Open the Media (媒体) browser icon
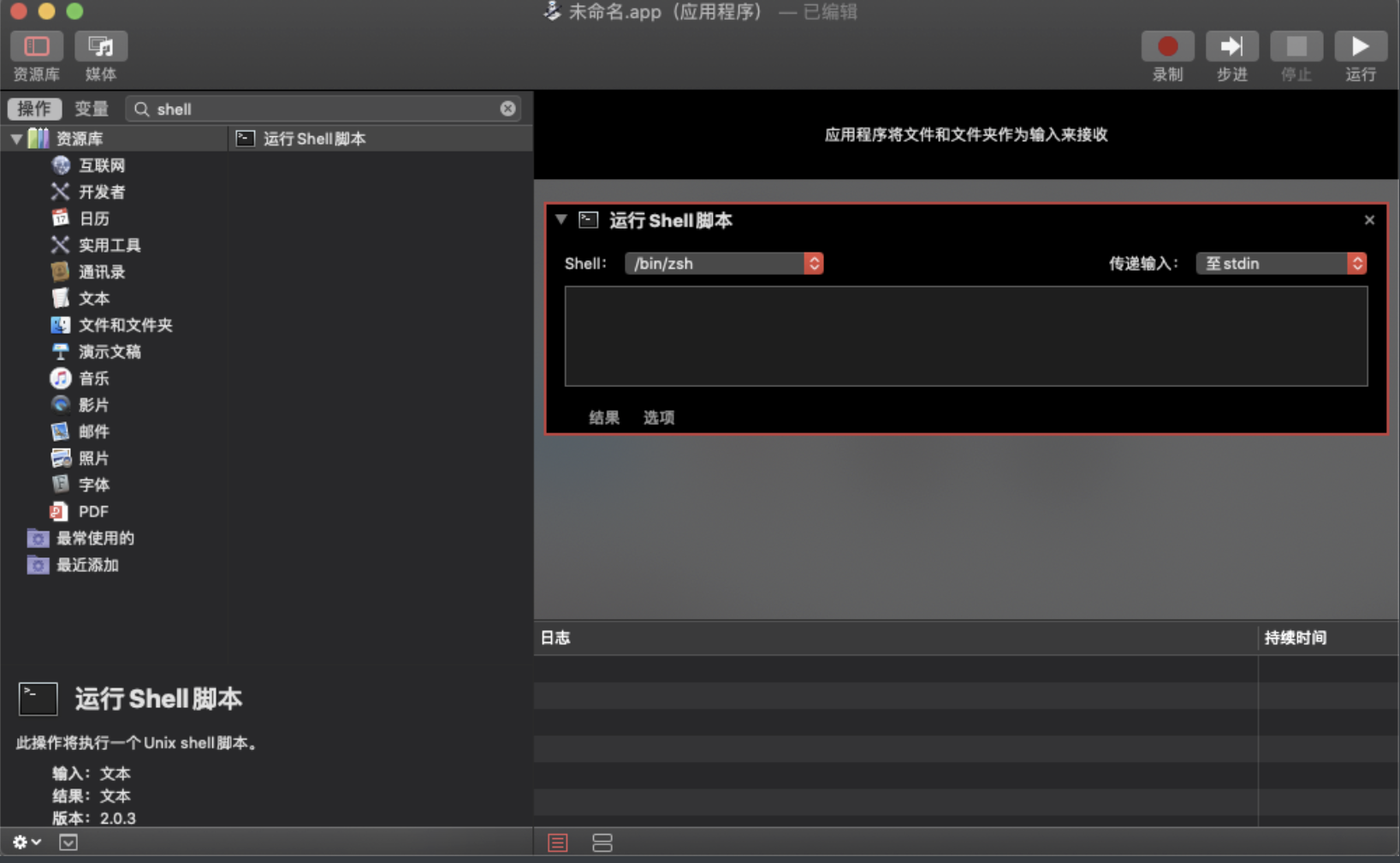This screenshot has width=1400, height=863. coord(100,46)
